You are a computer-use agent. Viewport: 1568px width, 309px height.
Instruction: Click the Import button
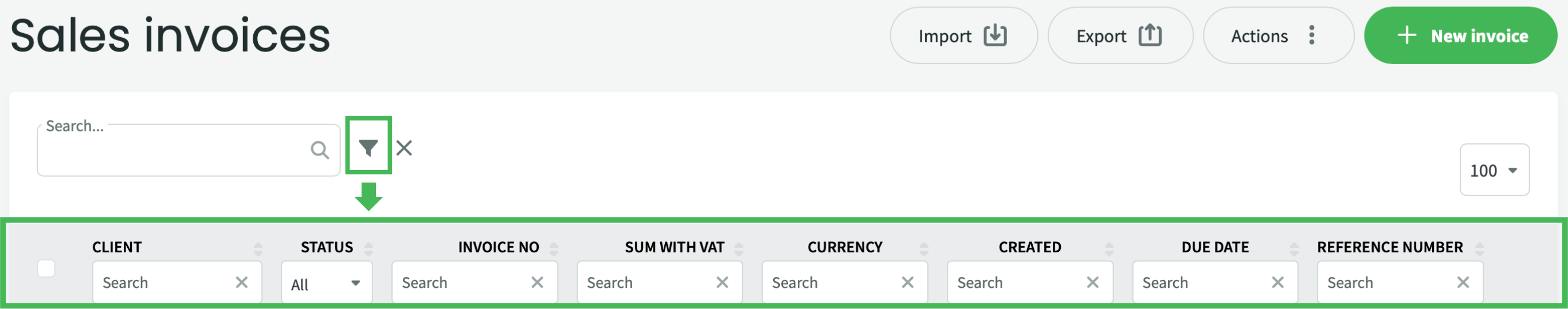point(963,36)
